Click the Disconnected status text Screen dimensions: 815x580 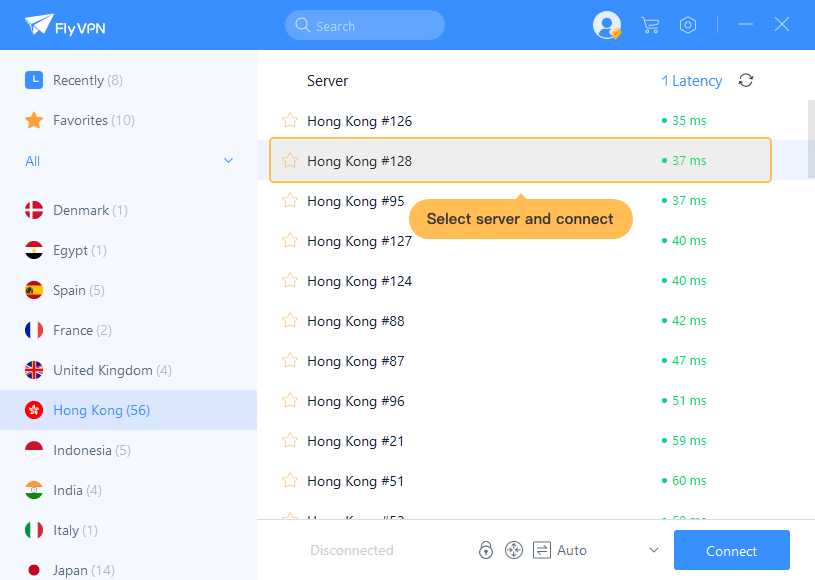click(x=352, y=550)
